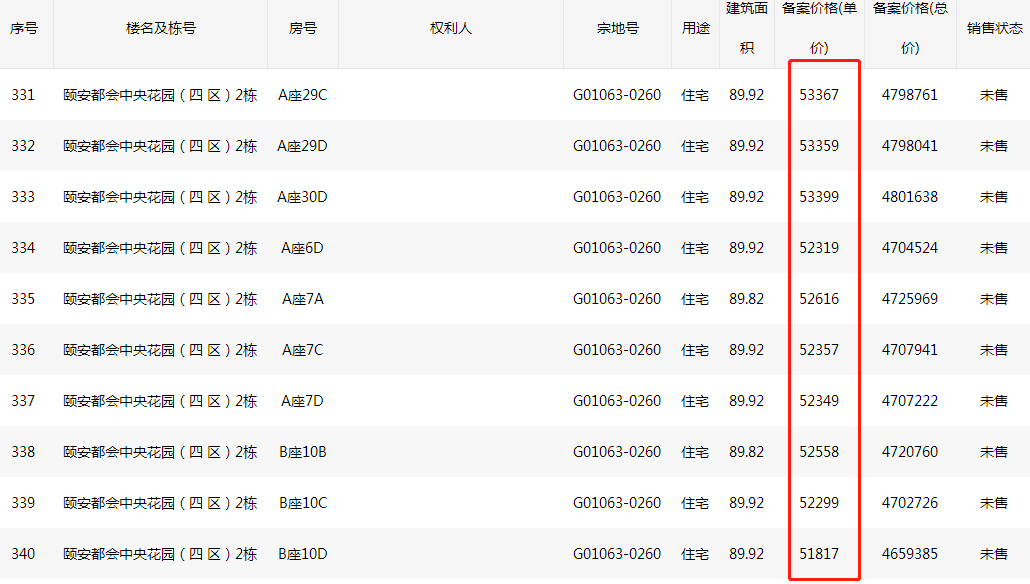The width and height of the screenshot is (1030, 584).
Task: Click unit price 53359
Action: coord(819,146)
